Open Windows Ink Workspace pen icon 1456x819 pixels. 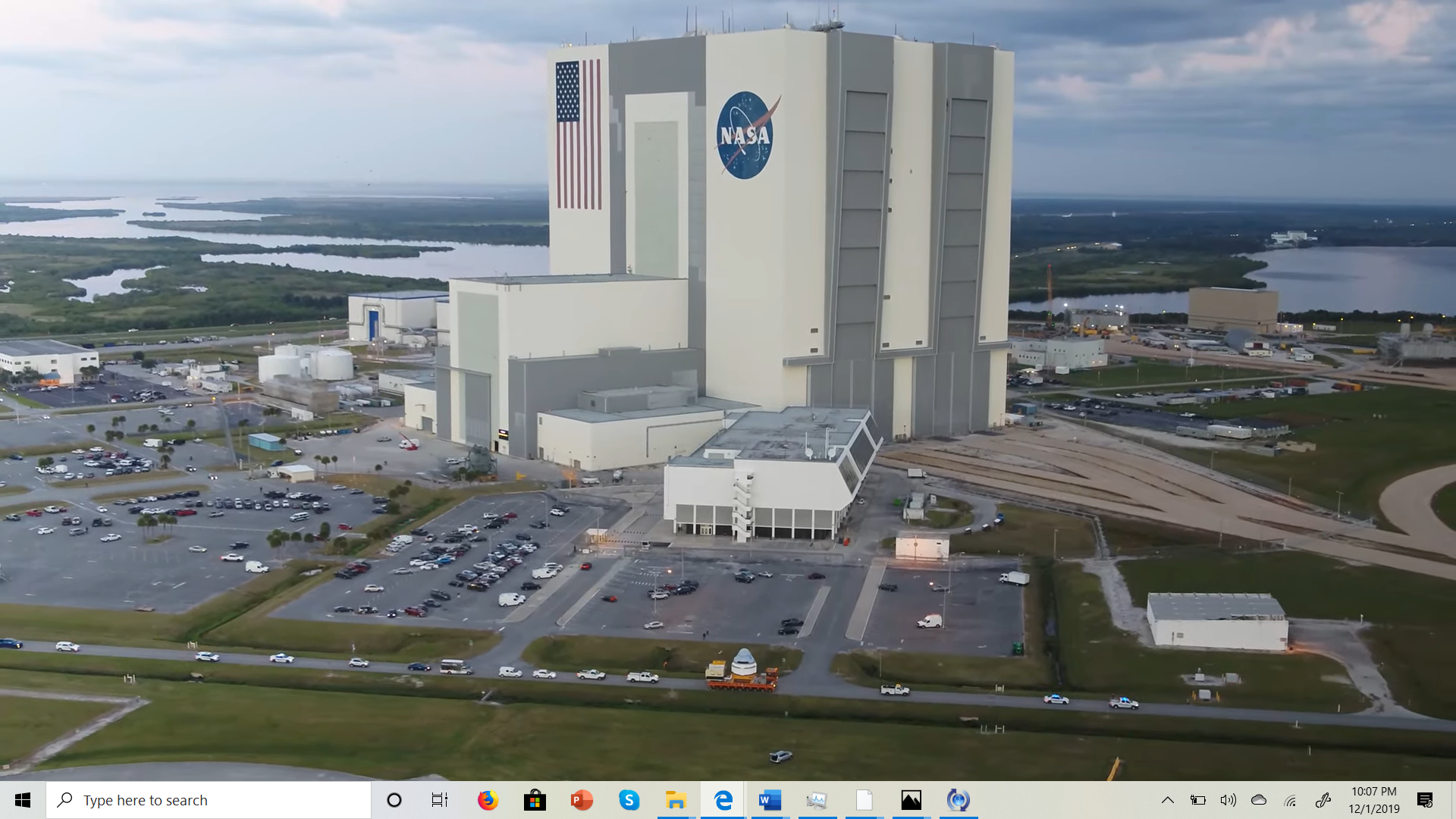[x=1323, y=800]
